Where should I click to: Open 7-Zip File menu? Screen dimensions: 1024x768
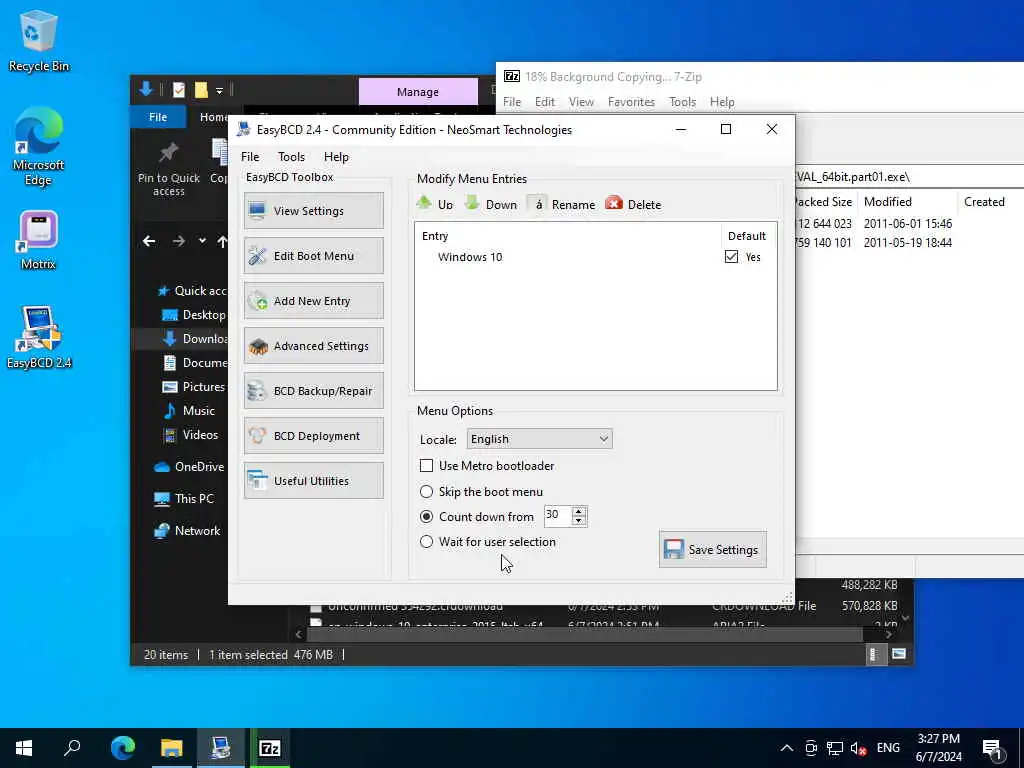[512, 102]
